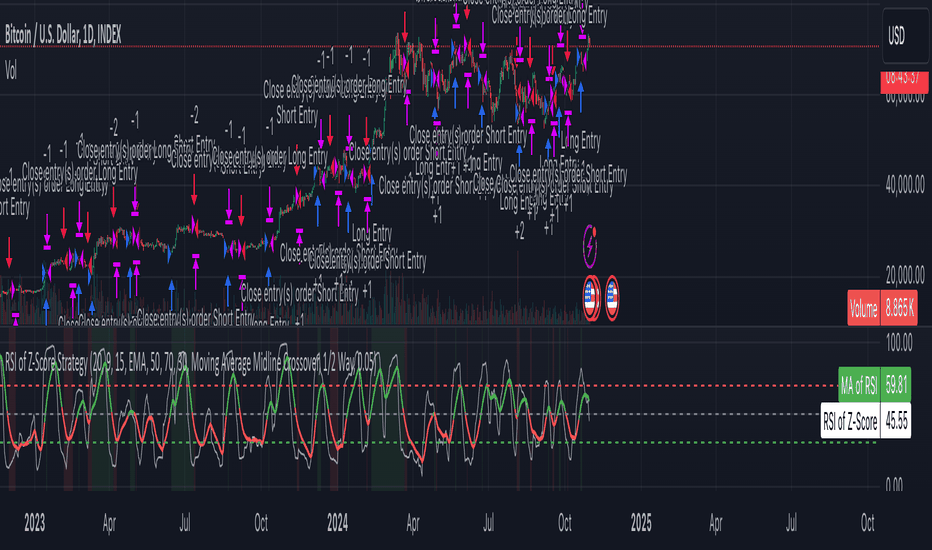This screenshot has height=550, width=932.
Task: Click the 40,000.00 price scale label
Action: coord(905,185)
